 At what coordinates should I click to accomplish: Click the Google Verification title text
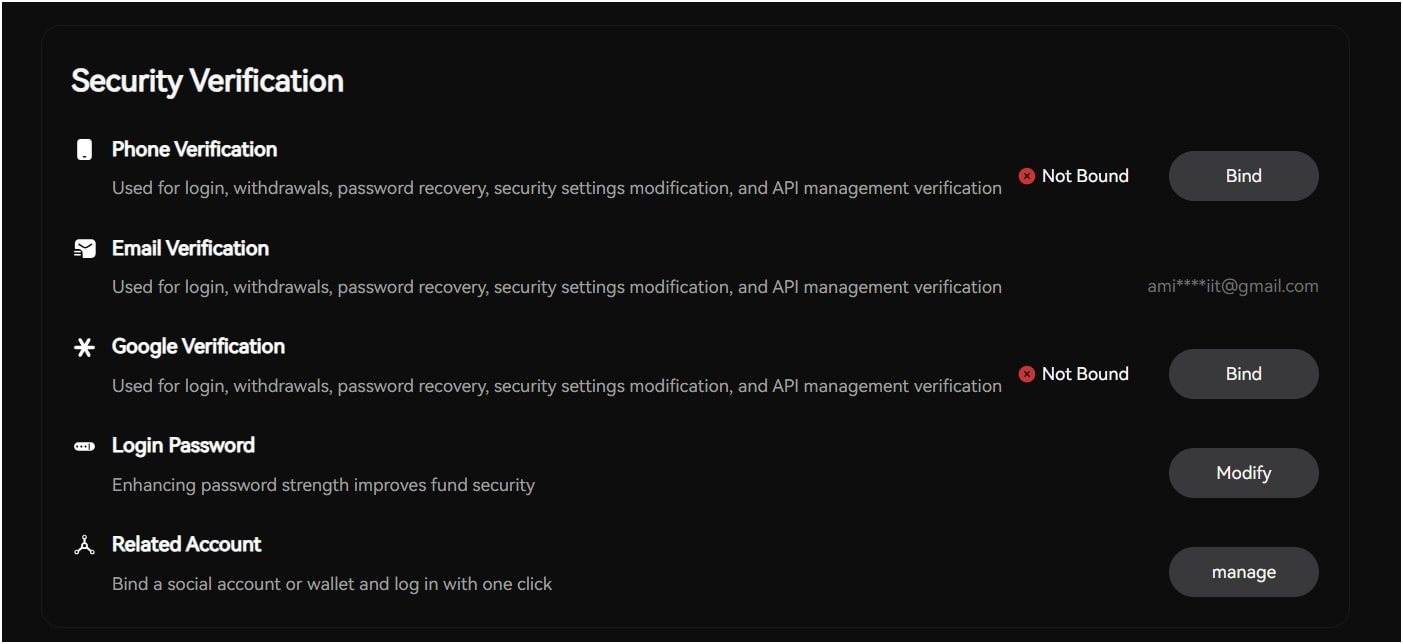point(198,347)
